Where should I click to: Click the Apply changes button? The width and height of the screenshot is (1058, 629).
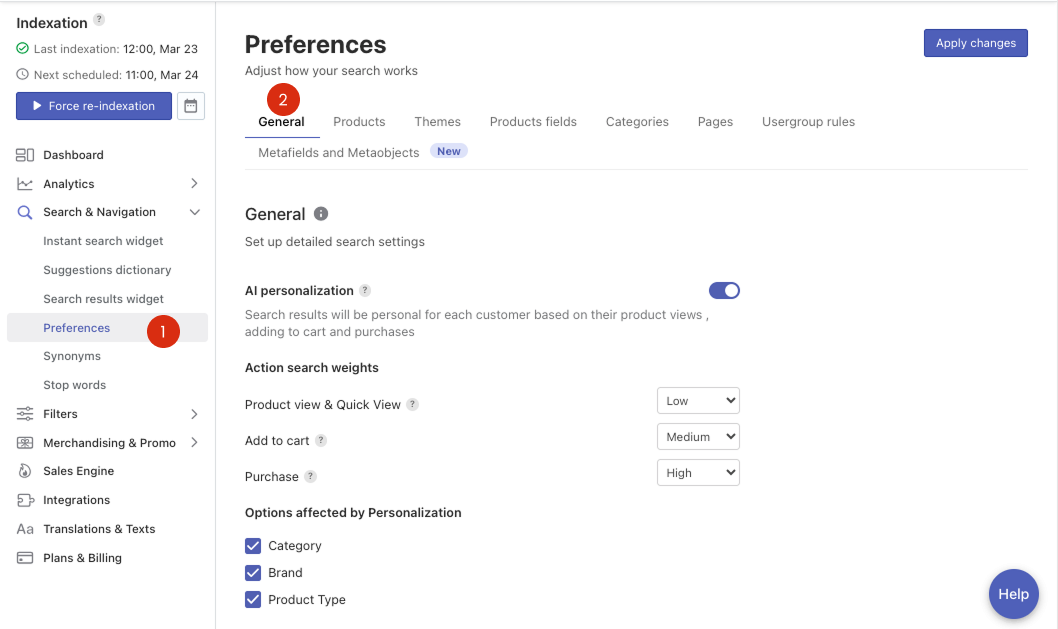pyautogui.click(x=975, y=43)
